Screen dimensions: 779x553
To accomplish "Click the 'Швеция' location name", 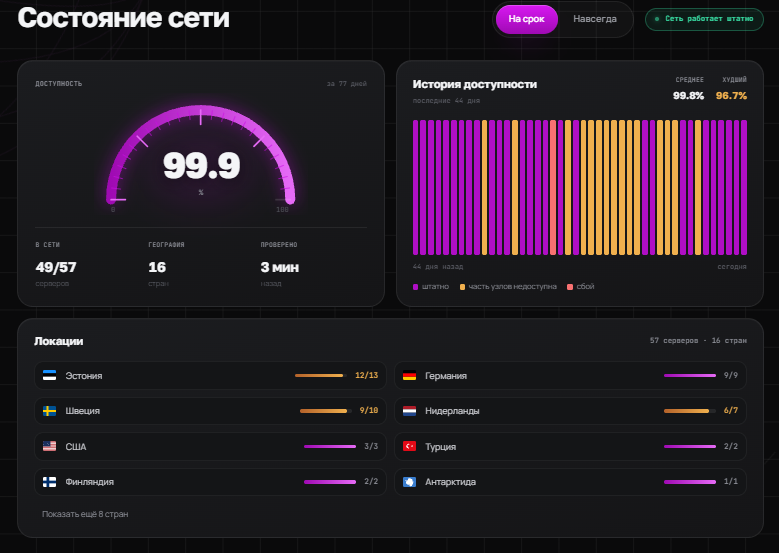I will click(x=82, y=411).
